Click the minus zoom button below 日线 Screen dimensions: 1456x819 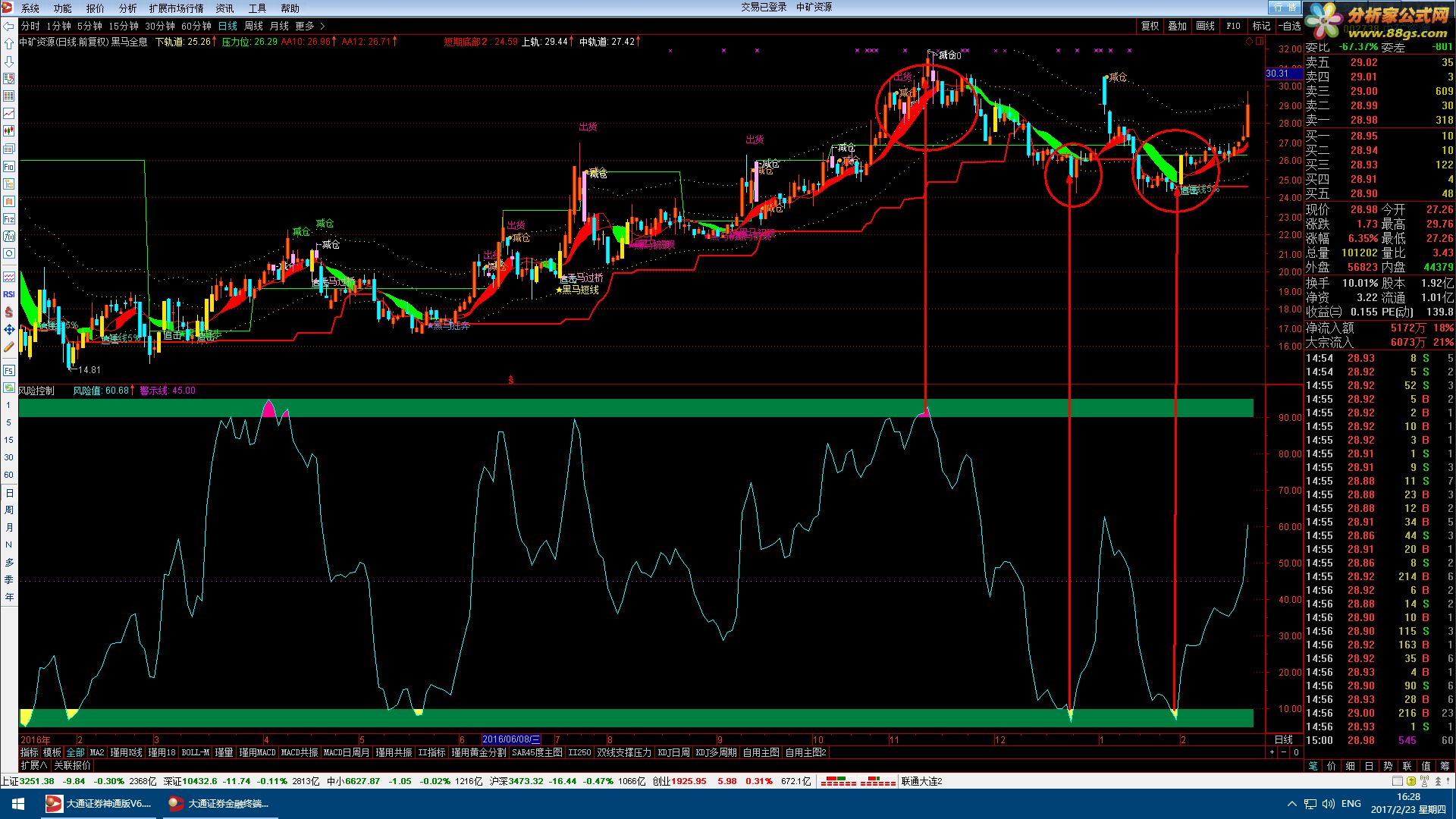tap(1284, 752)
